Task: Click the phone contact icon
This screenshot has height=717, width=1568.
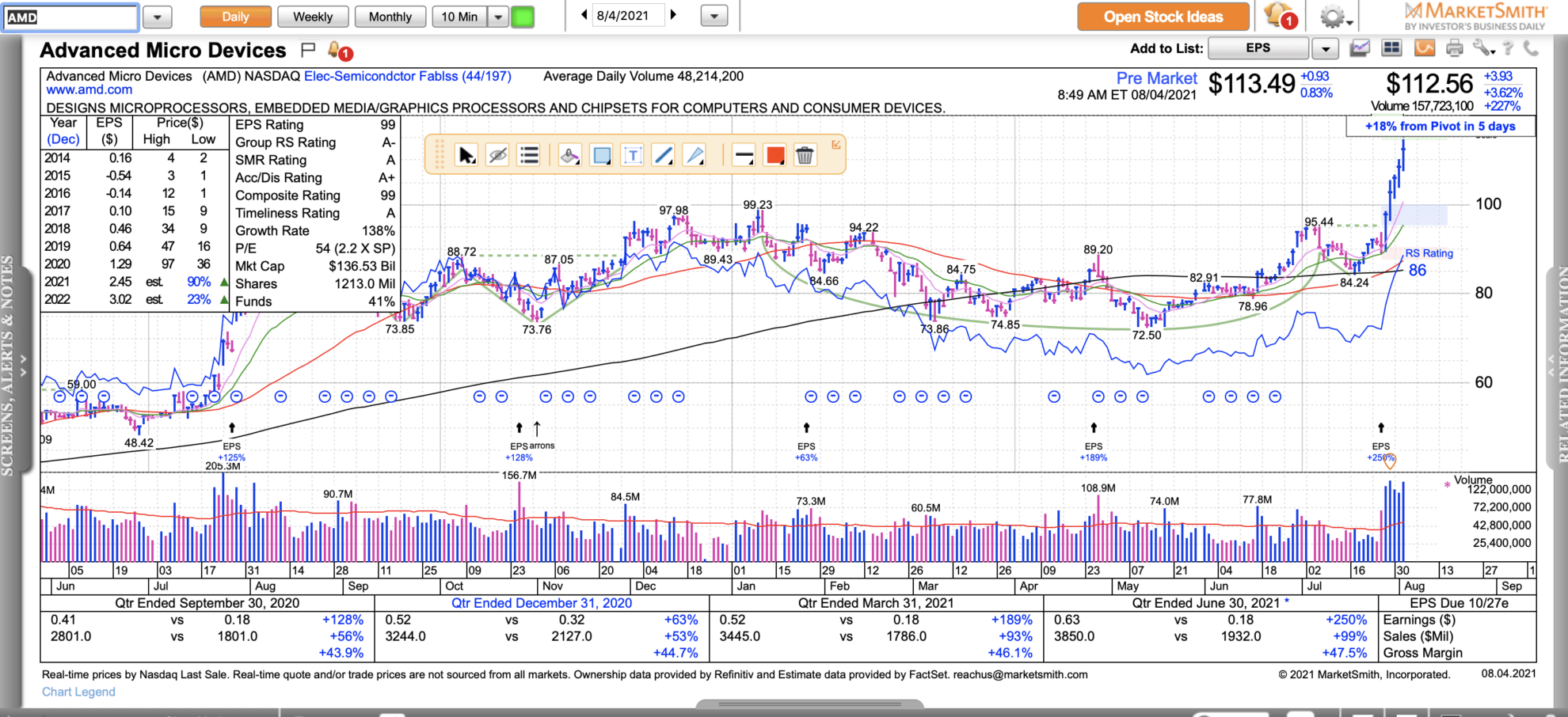Action: click(x=1532, y=48)
